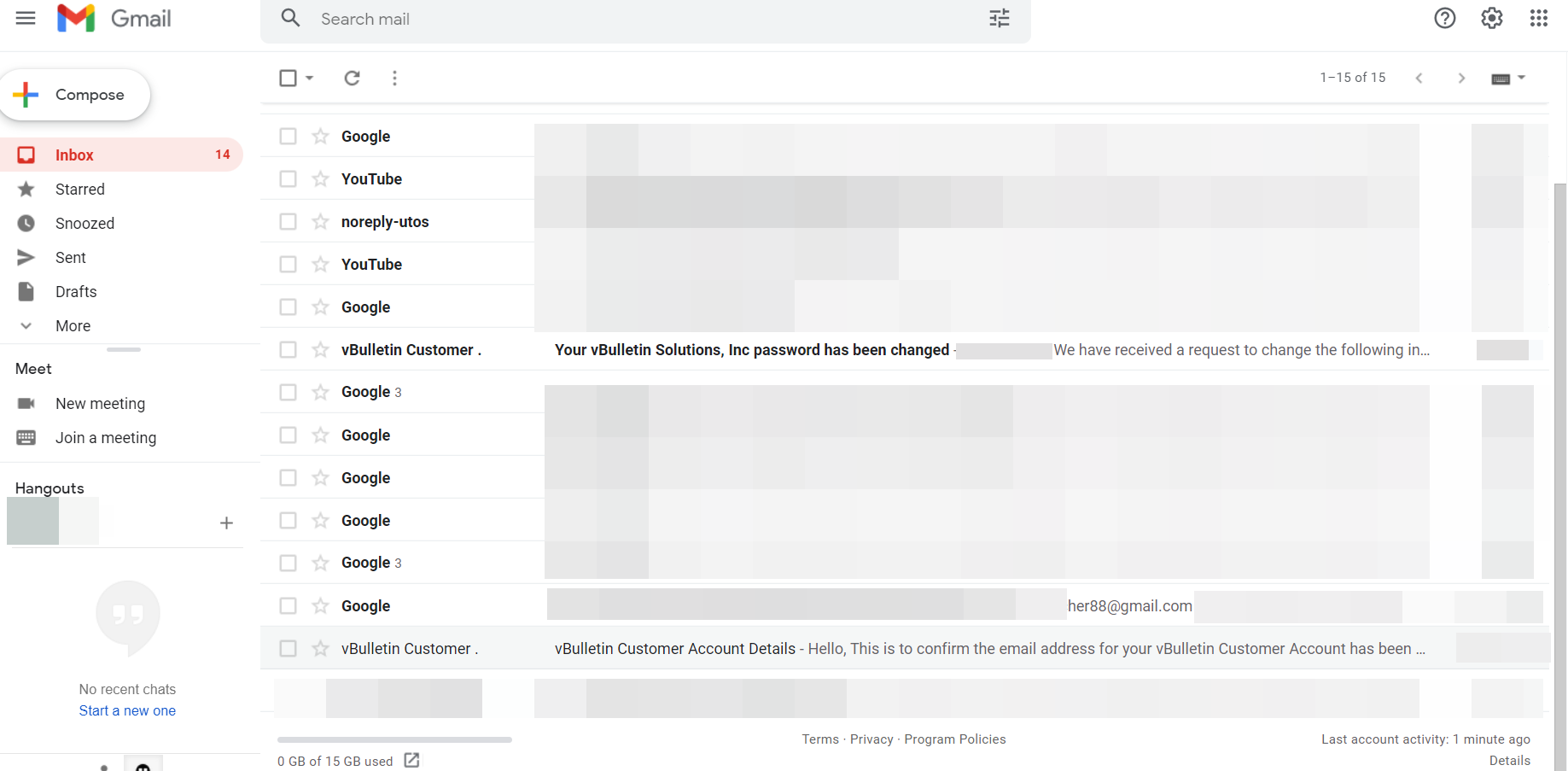Click the Compose button
Image resolution: width=1568 pixels, height=771 pixels.
pyautogui.click(x=75, y=95)
